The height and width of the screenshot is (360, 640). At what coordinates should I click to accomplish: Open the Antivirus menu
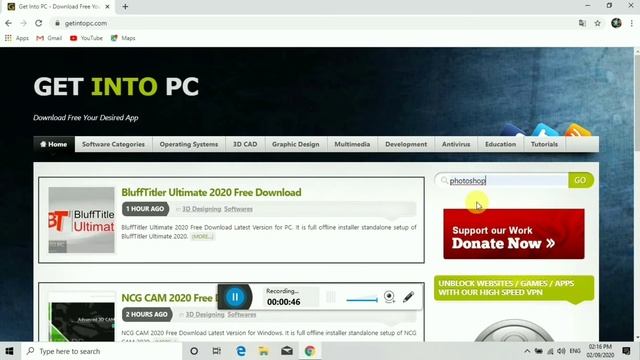coord(456,144)
